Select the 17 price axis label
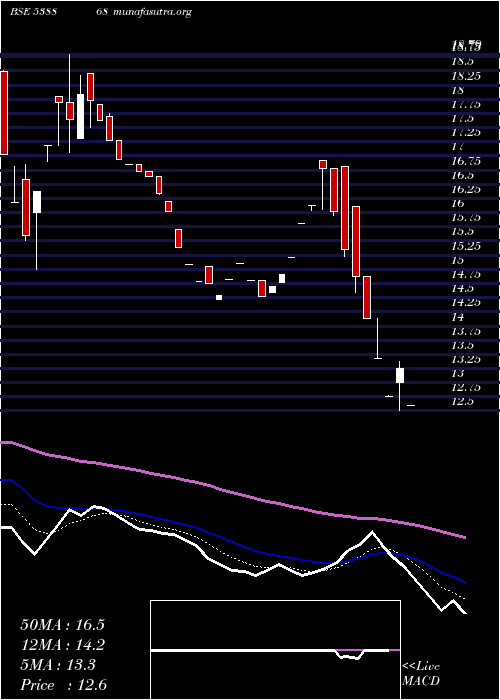This screenshot has width=500, height=700. pyautogui.click(x=458, y=147)
